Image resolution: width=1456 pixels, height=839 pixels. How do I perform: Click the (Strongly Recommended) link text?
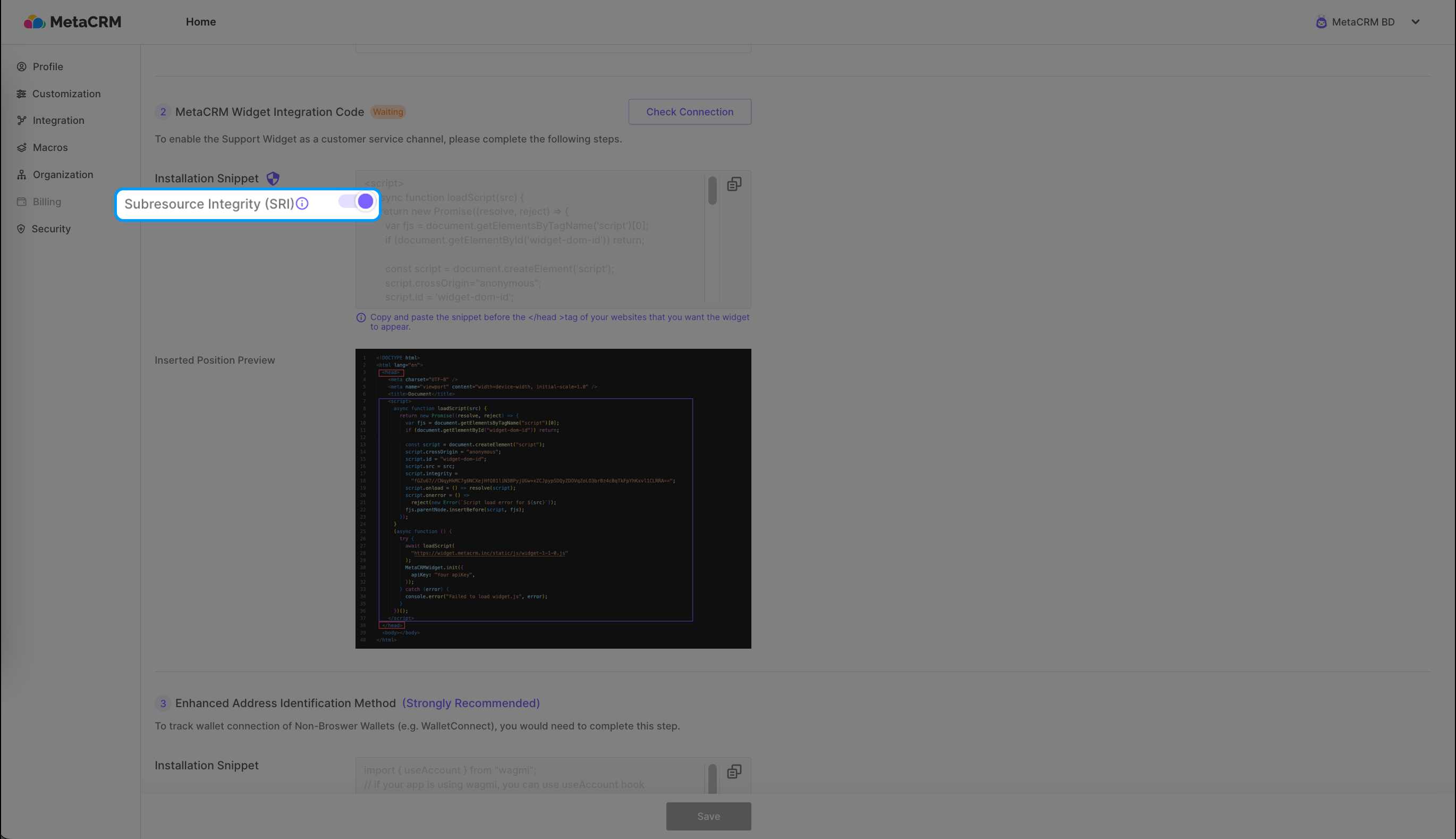[470, 703]
